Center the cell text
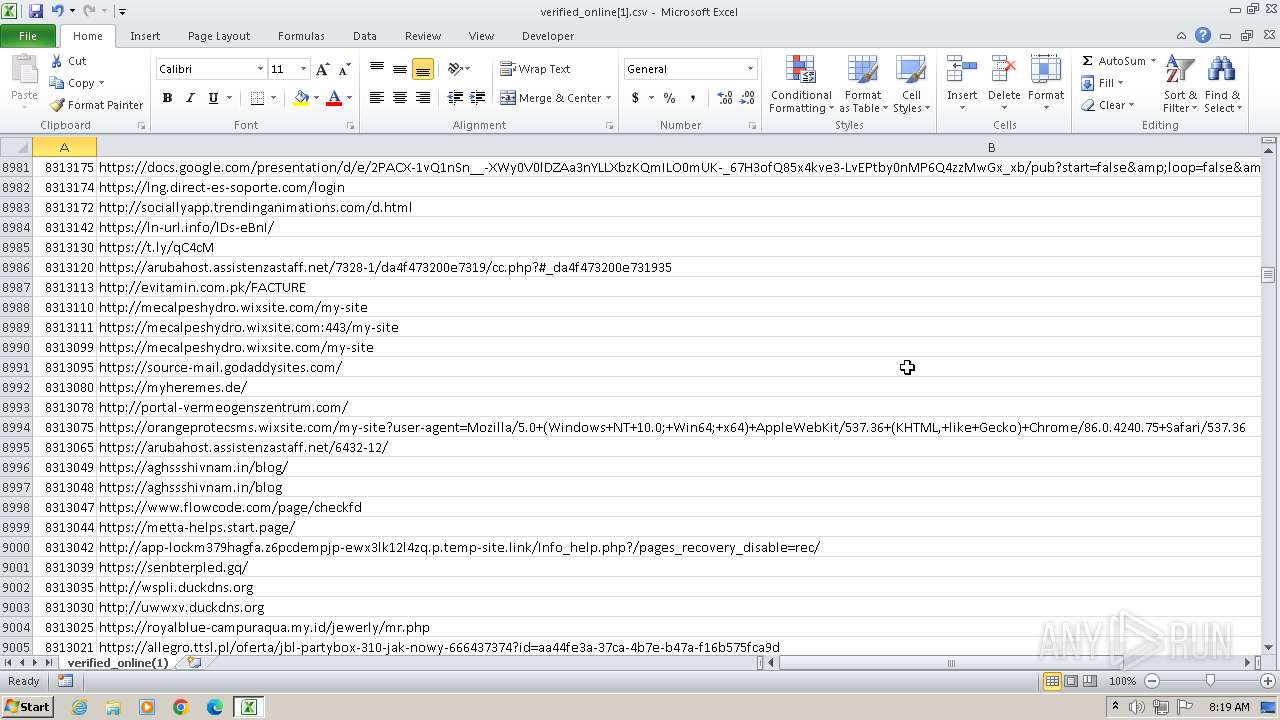This screenshot has height=720, width=1280. pyautogui.click(x=400, y=98)
